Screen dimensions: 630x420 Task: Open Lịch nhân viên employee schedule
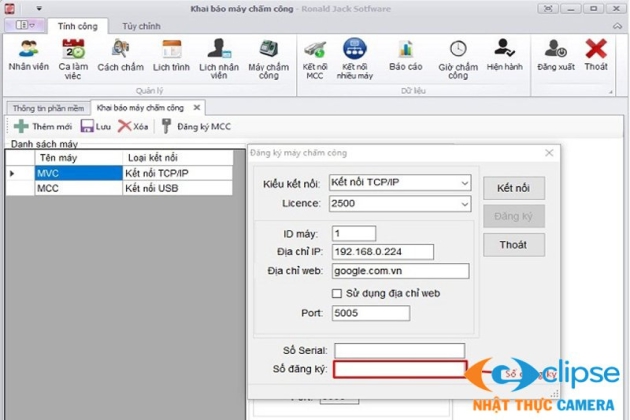[x=219, y=59]
